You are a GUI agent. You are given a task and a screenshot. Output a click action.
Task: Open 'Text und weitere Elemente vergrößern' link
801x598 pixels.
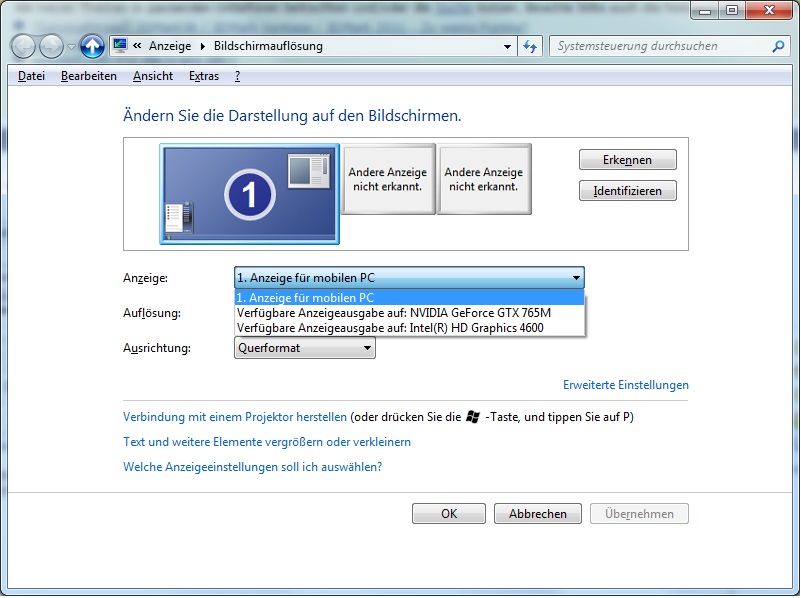[x=267, y=442]
